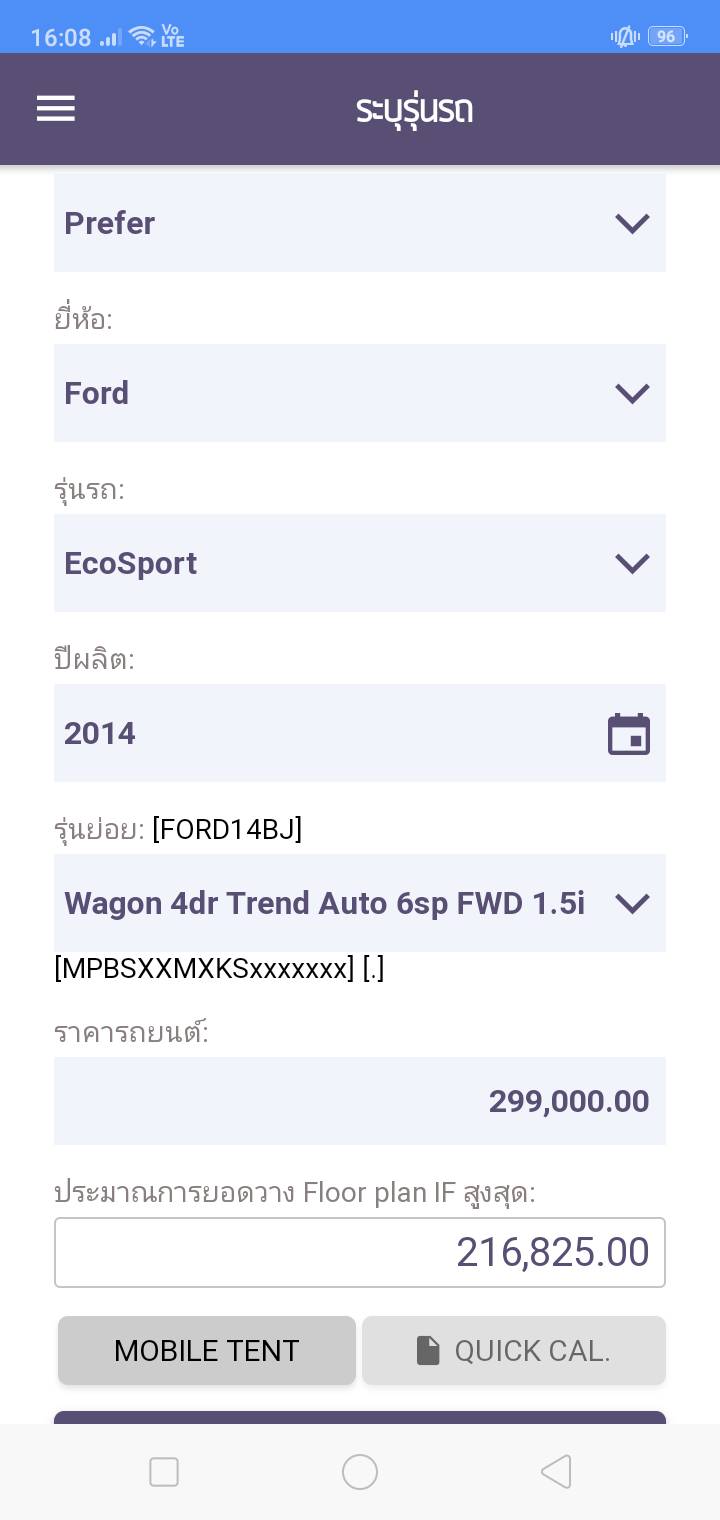This screenshot has width=720, height=1520.
Task: Click the 299,000.00 car price field
Action: point(359,1101)
